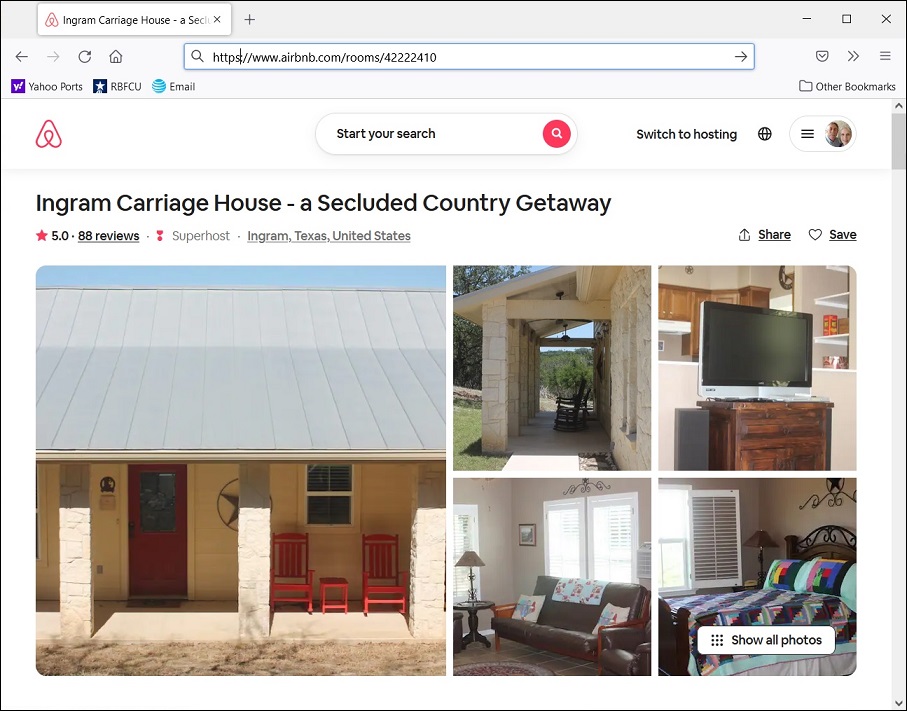The height and width of the screenshot is (711, 907).
Task: Open a new browser tab
Action: [250, 19]
